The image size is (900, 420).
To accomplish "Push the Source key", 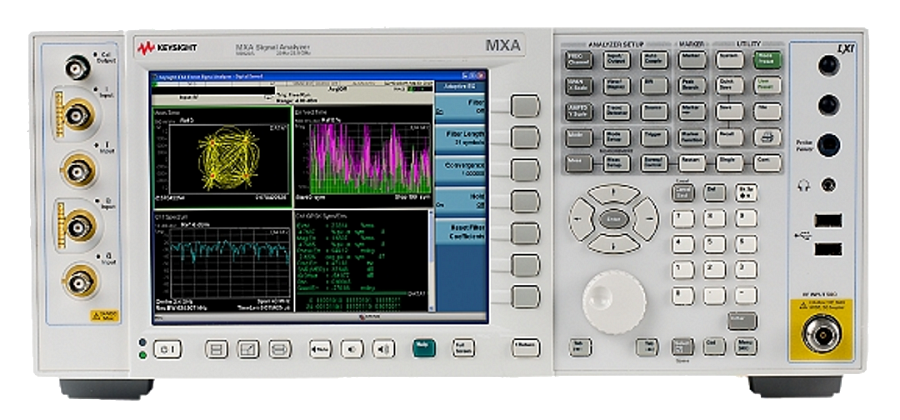I will pos(654,111).
